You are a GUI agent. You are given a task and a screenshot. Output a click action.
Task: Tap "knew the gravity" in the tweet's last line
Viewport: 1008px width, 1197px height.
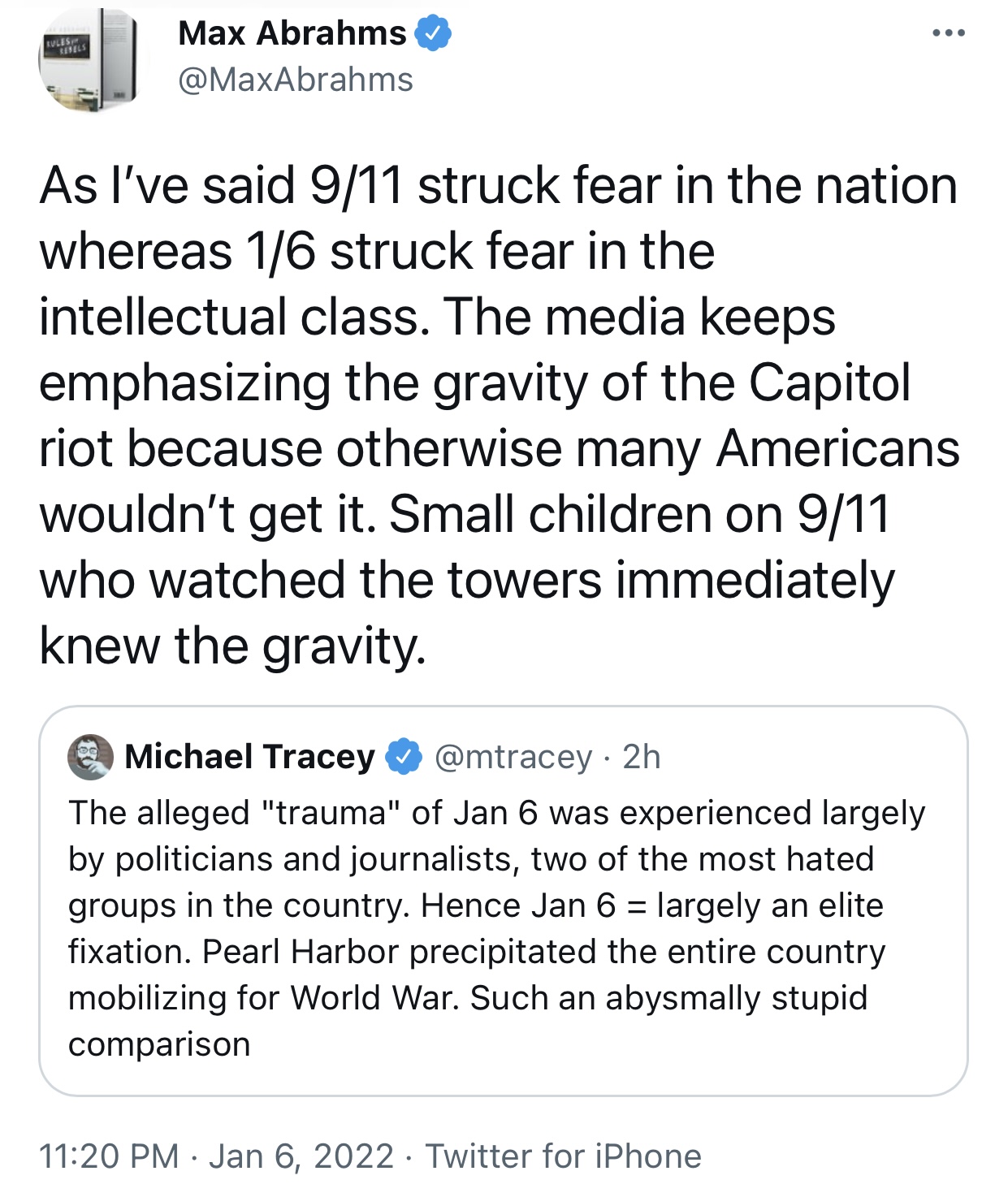232,646
